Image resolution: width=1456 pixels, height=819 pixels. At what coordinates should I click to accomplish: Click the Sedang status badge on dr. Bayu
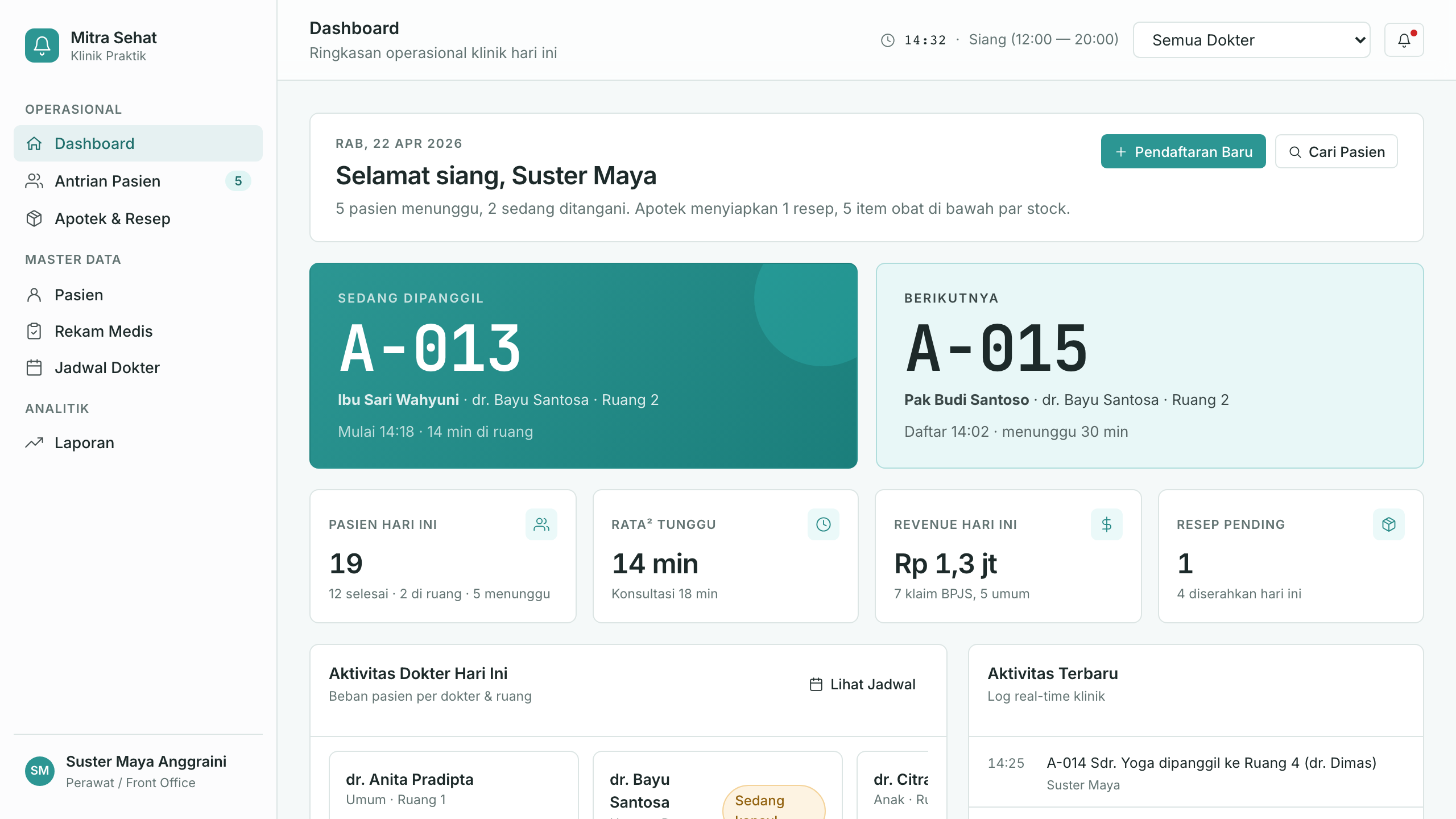[x=773, y=803]
